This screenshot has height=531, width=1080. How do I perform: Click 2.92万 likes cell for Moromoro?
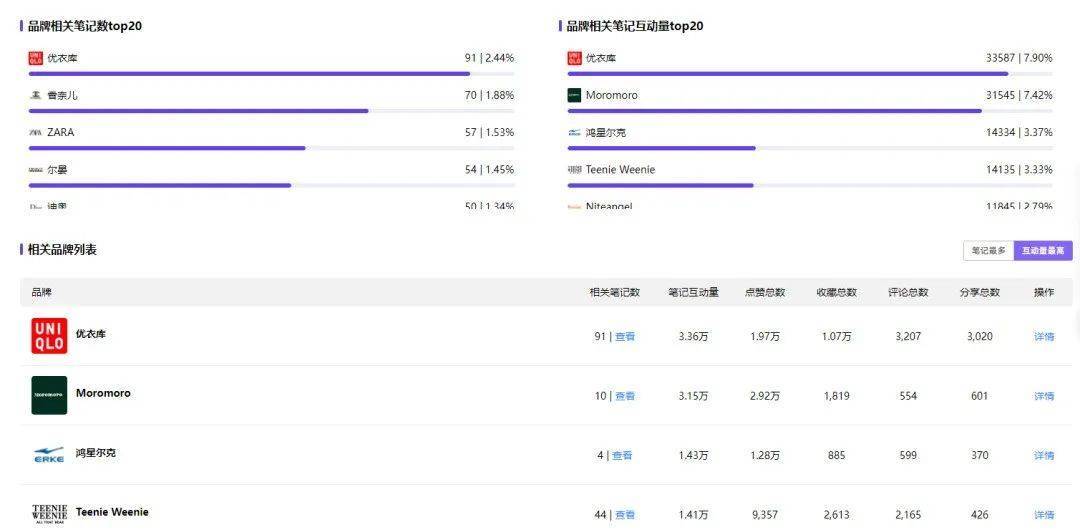[x=765, y=396]
